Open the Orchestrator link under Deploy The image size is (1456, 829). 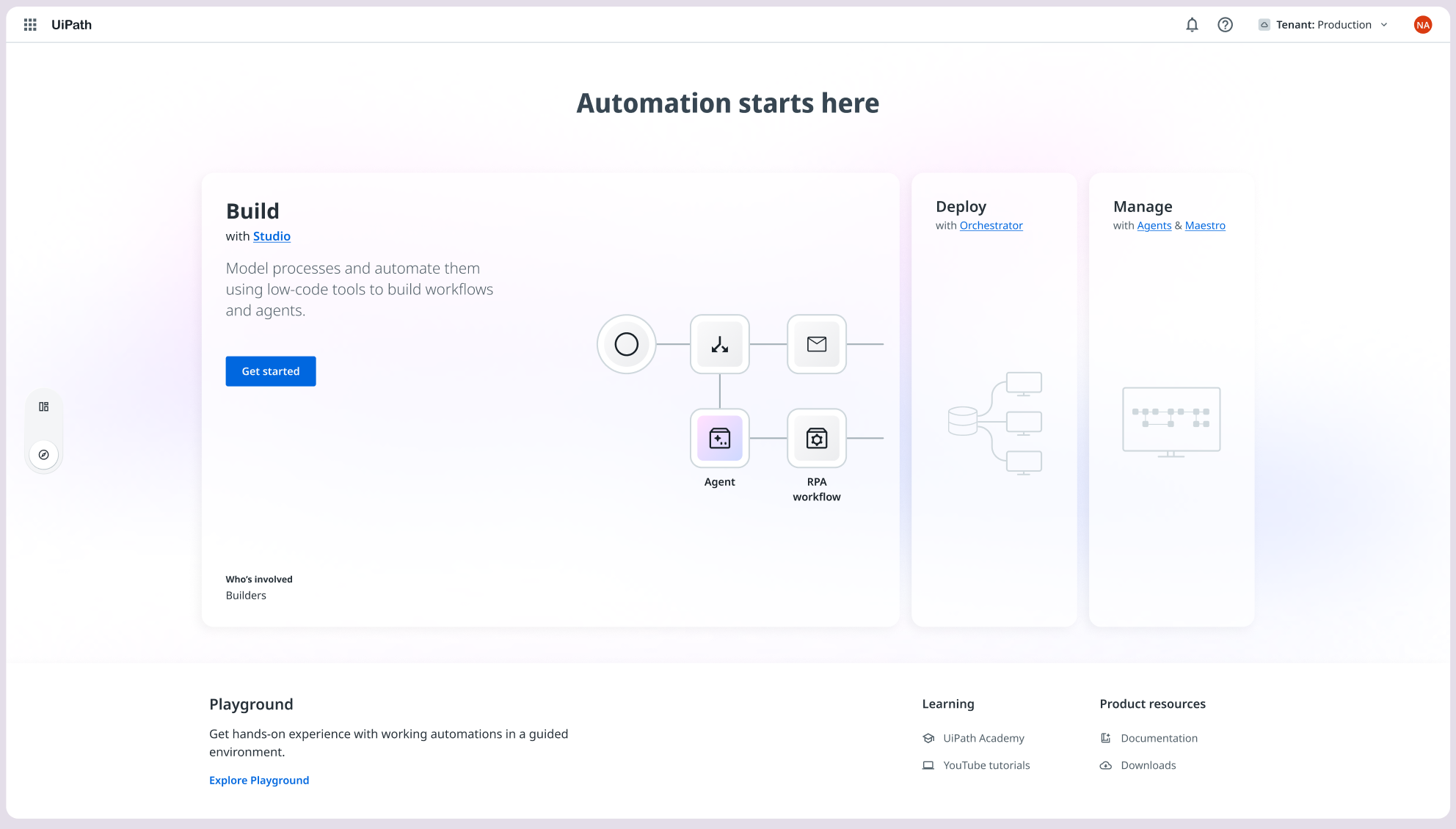(991, 225)
